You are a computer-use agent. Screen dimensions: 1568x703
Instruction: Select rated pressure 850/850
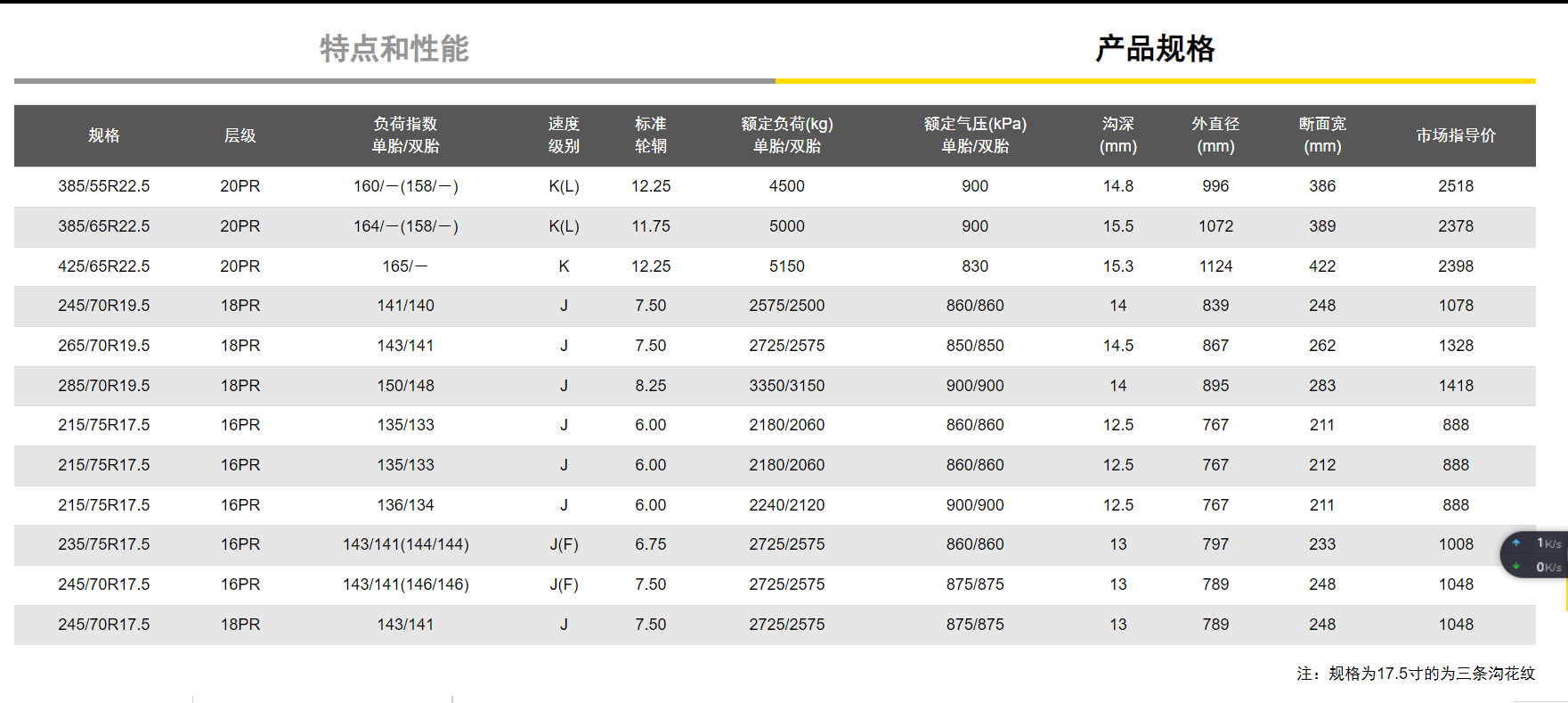(x=975, y=346)
